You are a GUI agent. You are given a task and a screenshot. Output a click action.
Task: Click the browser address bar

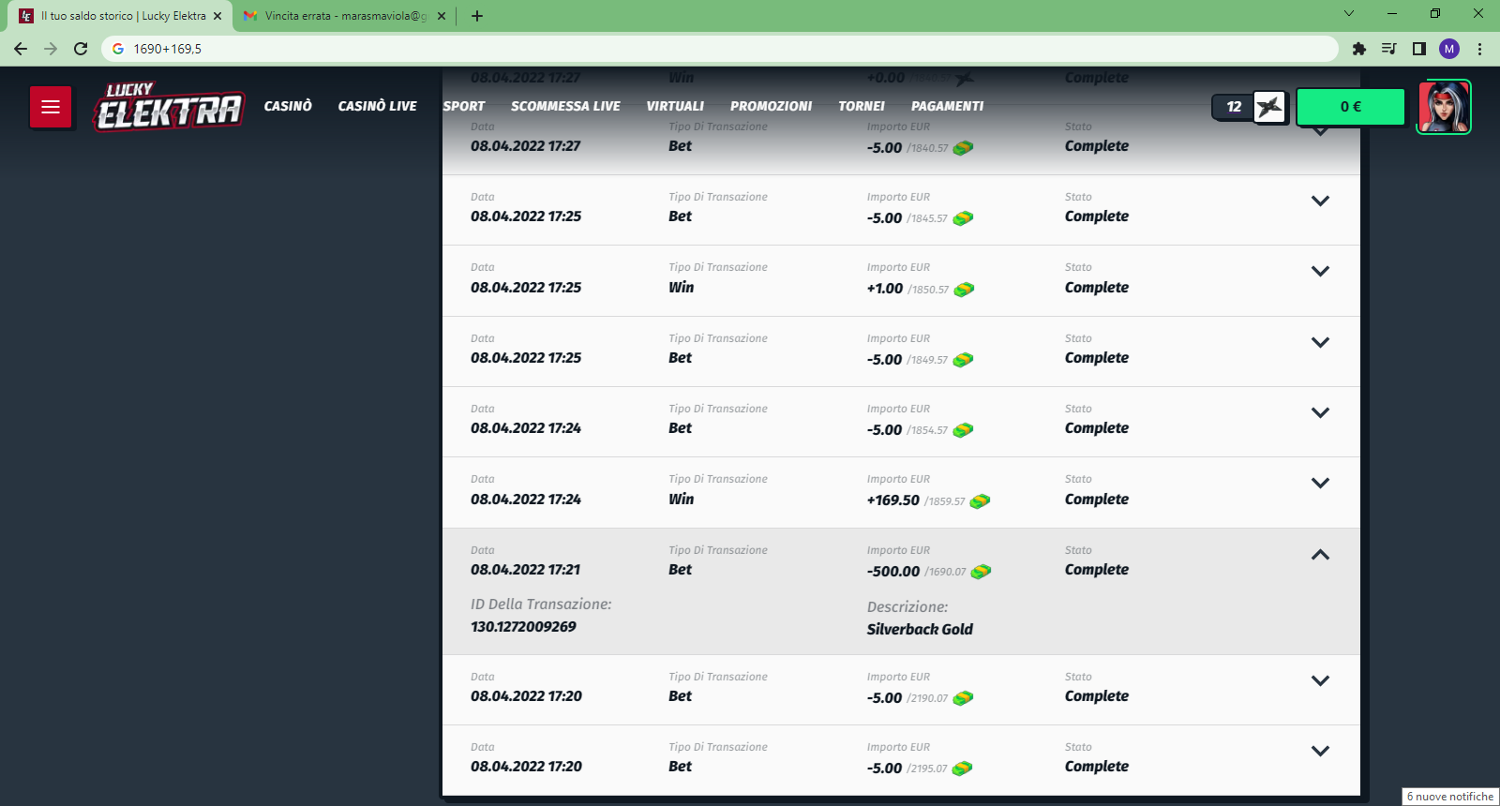coord(700,48)
